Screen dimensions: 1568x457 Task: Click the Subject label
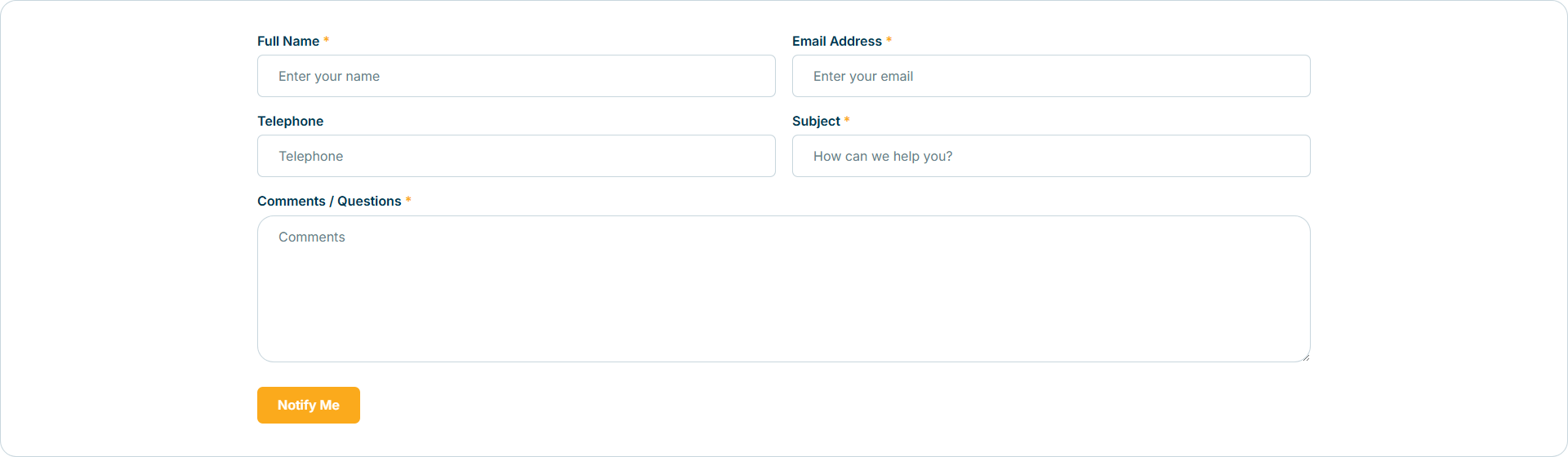[x=816, y=121]
